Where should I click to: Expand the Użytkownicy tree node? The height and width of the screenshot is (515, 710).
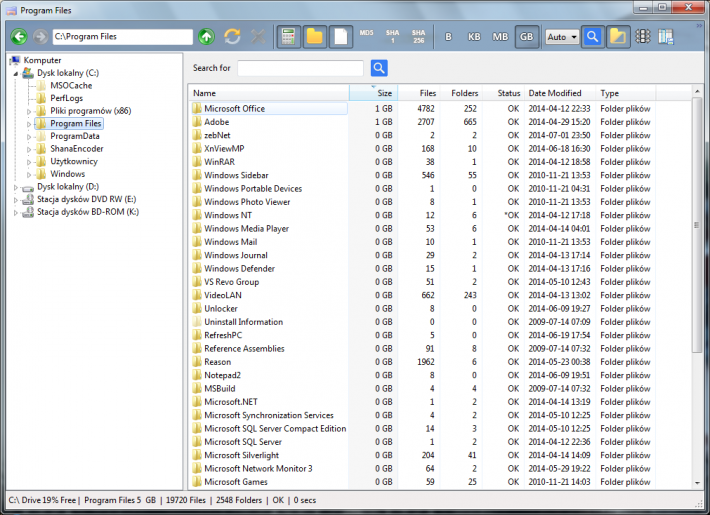pos(29,162)
